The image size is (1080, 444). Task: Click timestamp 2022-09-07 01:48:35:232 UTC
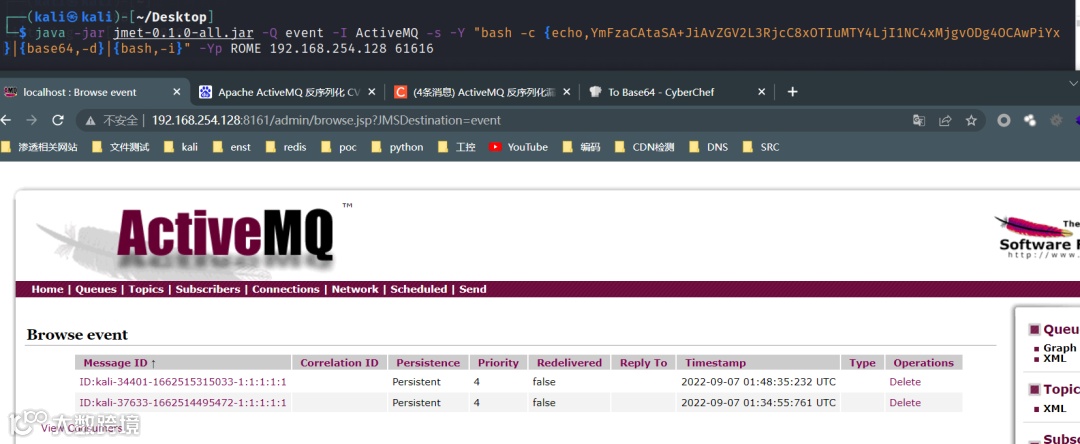[x=758, y=382]
